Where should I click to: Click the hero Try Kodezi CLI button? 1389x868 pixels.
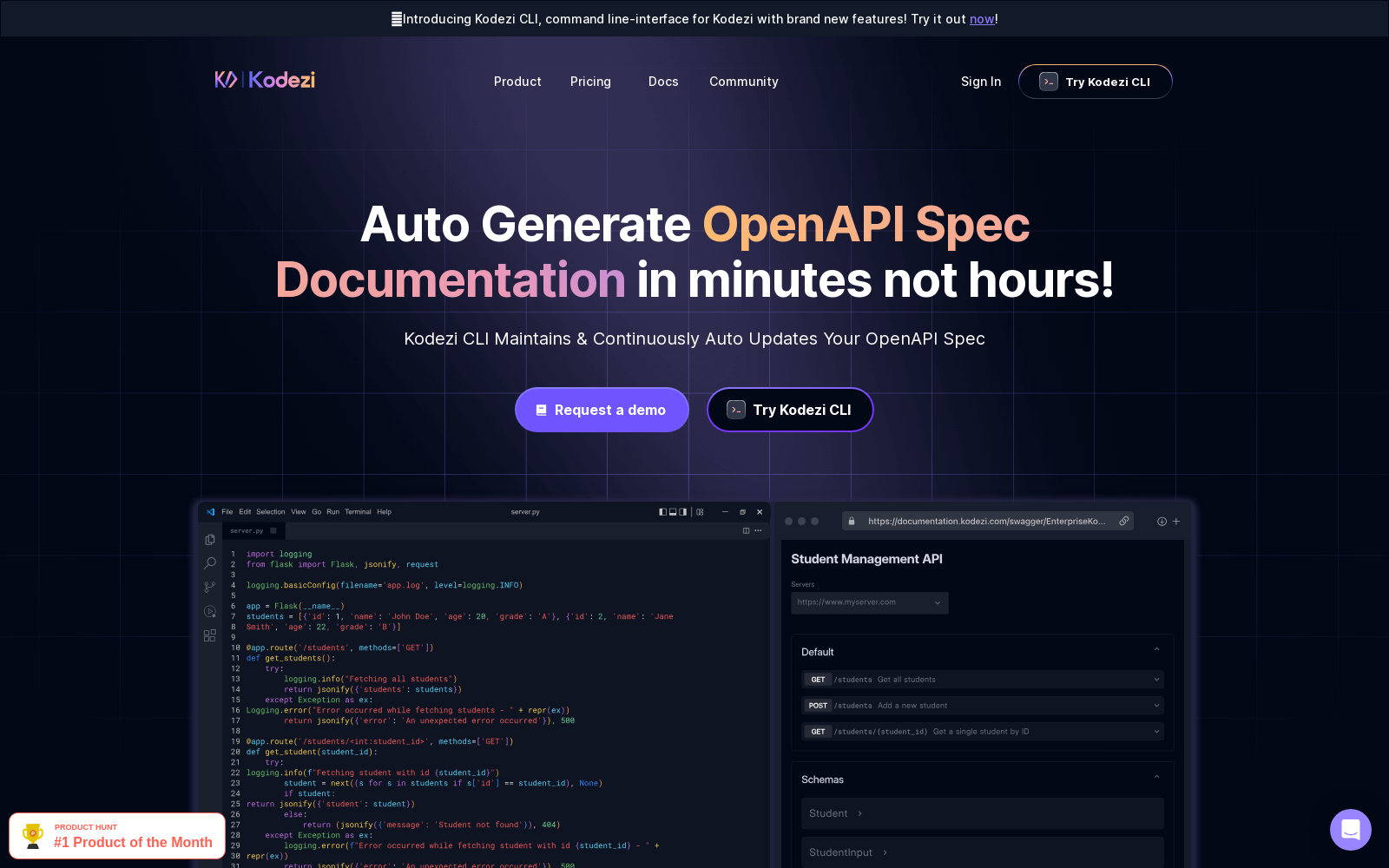tap(790, 410)
